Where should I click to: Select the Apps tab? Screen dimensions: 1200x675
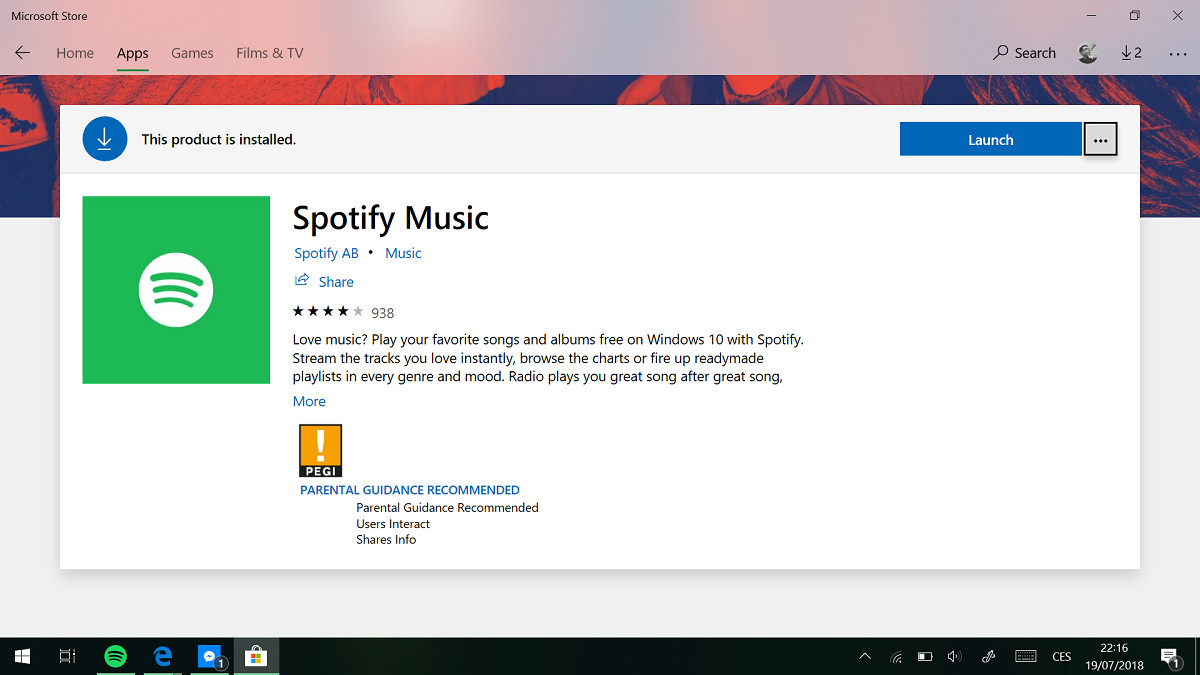click(x=132, y=53)
